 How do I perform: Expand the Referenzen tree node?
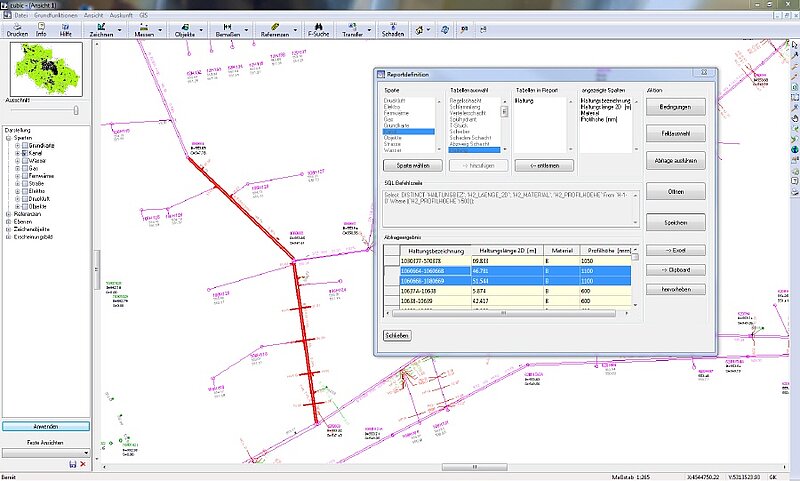[x=8, y=214]
